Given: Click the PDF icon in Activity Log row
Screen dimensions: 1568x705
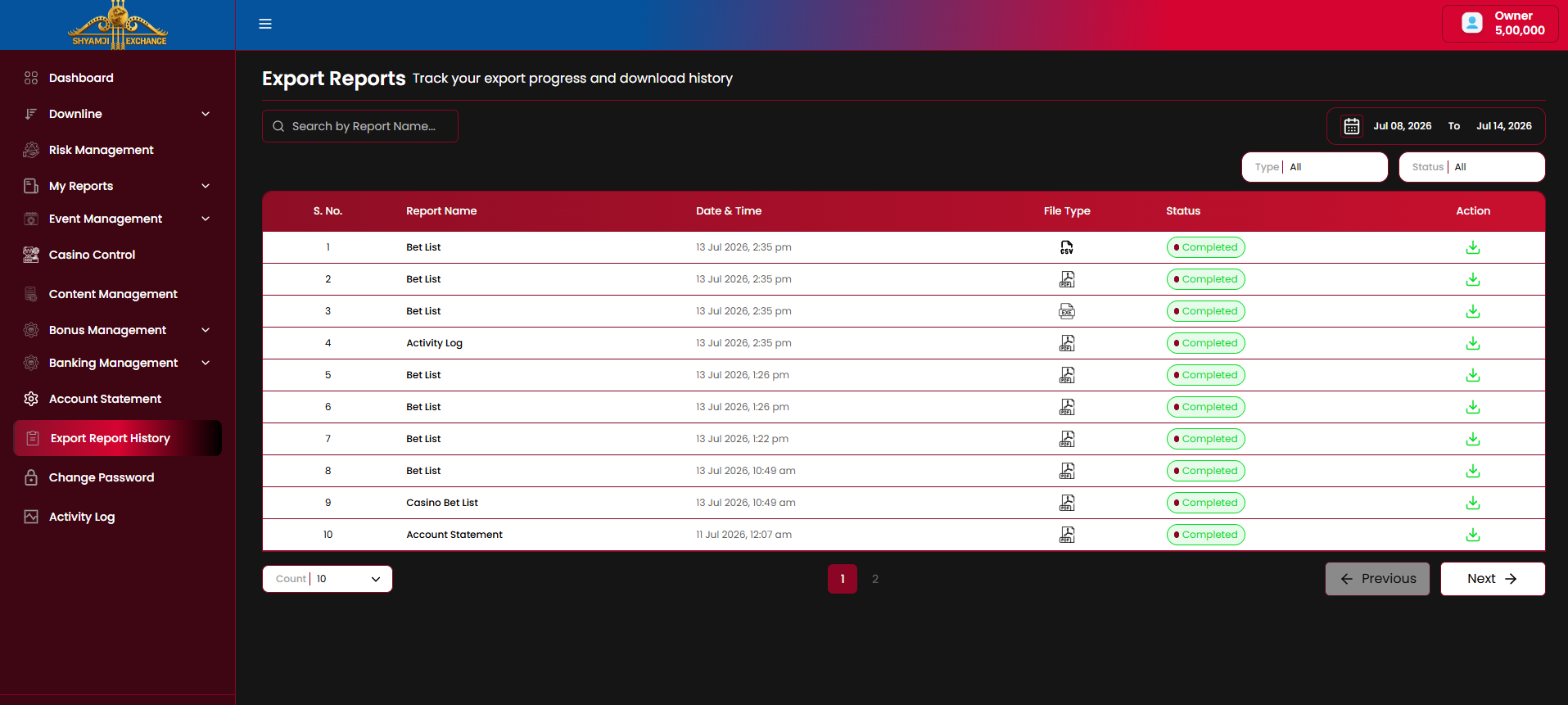Looking at the screenshot, I should [x=1067, y=343].
